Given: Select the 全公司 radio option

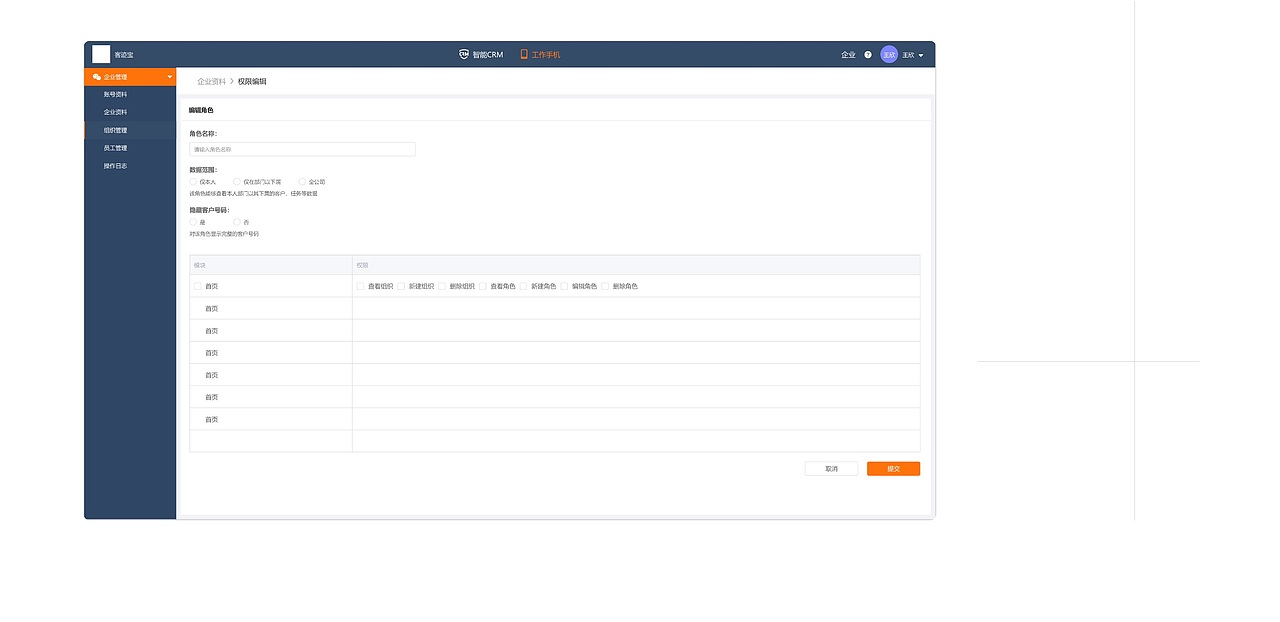Looking at the screenshot, I should [x=302, y=182].
